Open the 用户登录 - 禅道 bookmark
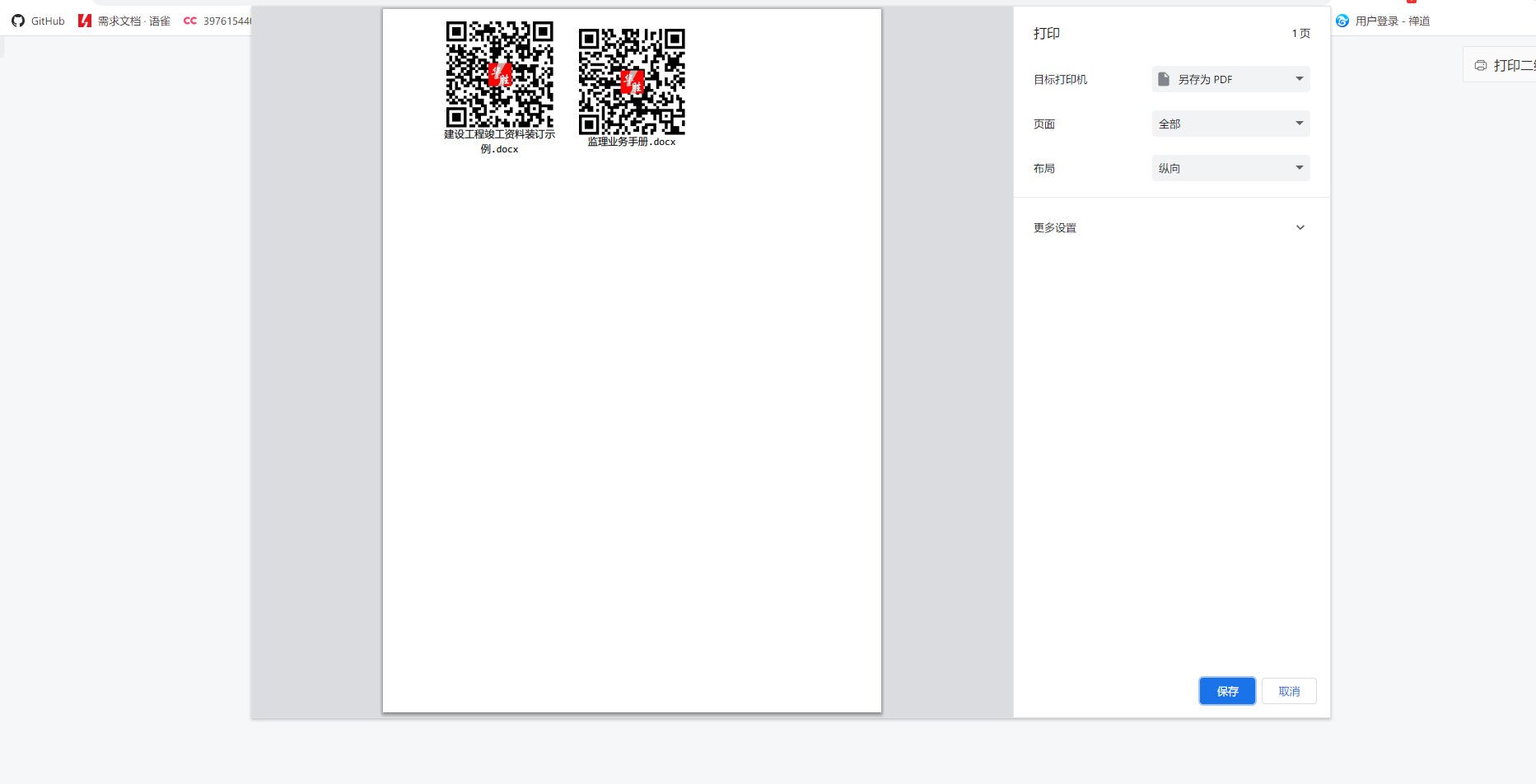The image size is (1536, 784). click(x=1383, y=21)
